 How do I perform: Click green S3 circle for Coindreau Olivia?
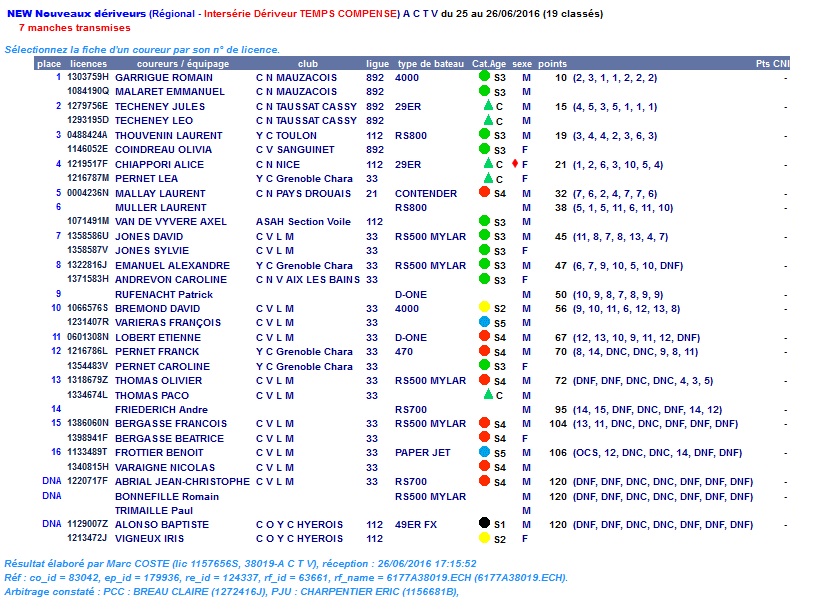(484, 149)
